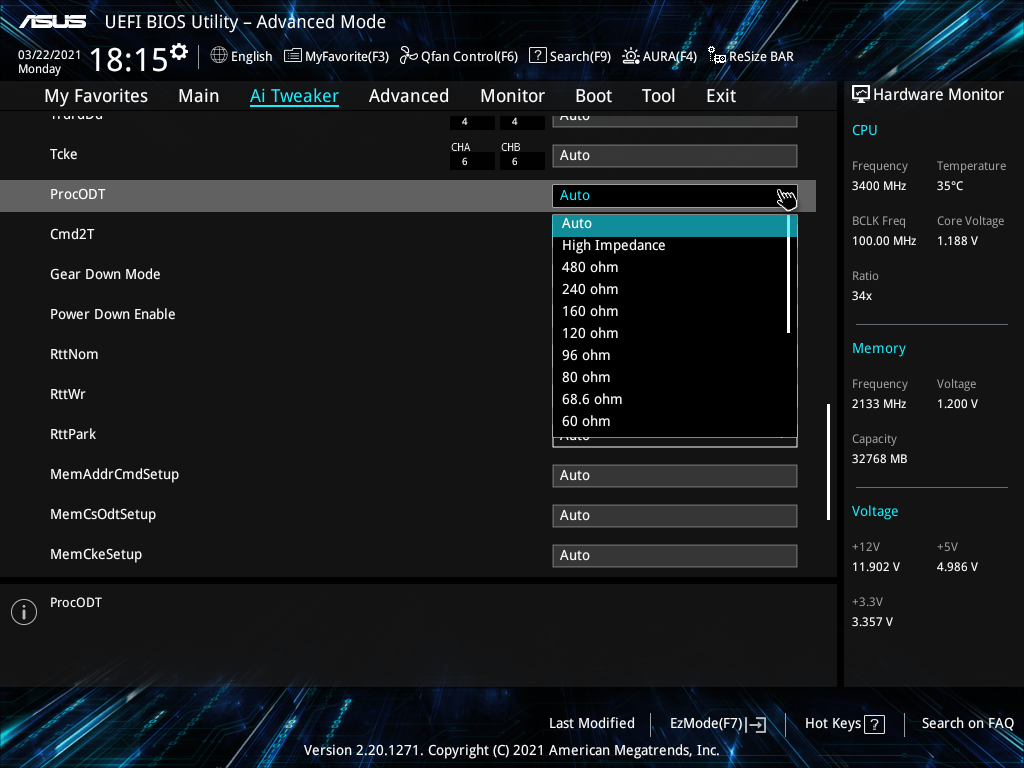Select the Ai Tweaker tab
Screen dimensions: 1024x768
coord(294,96)
